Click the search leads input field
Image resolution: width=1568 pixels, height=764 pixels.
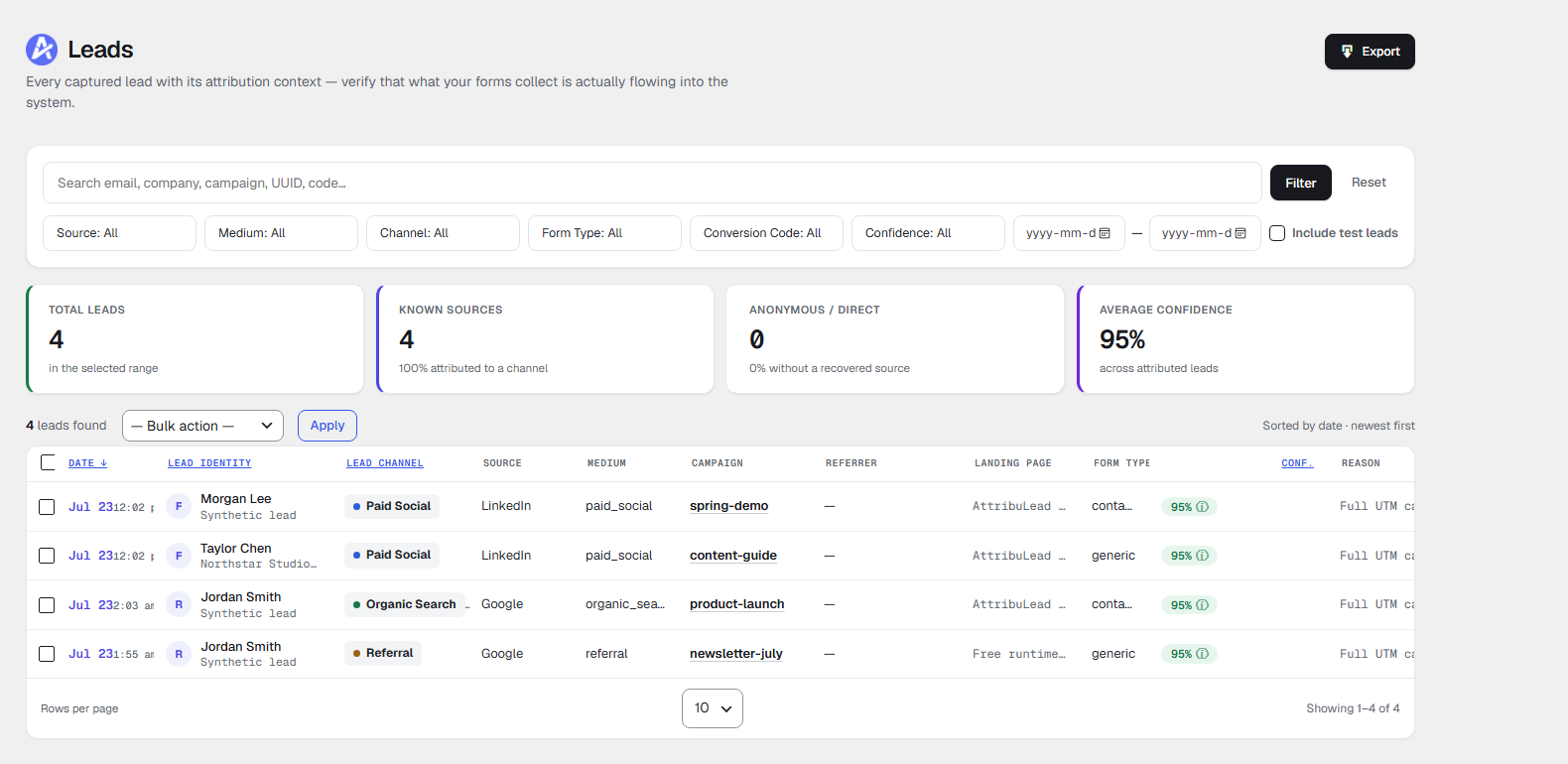click(x=652, y=184)
